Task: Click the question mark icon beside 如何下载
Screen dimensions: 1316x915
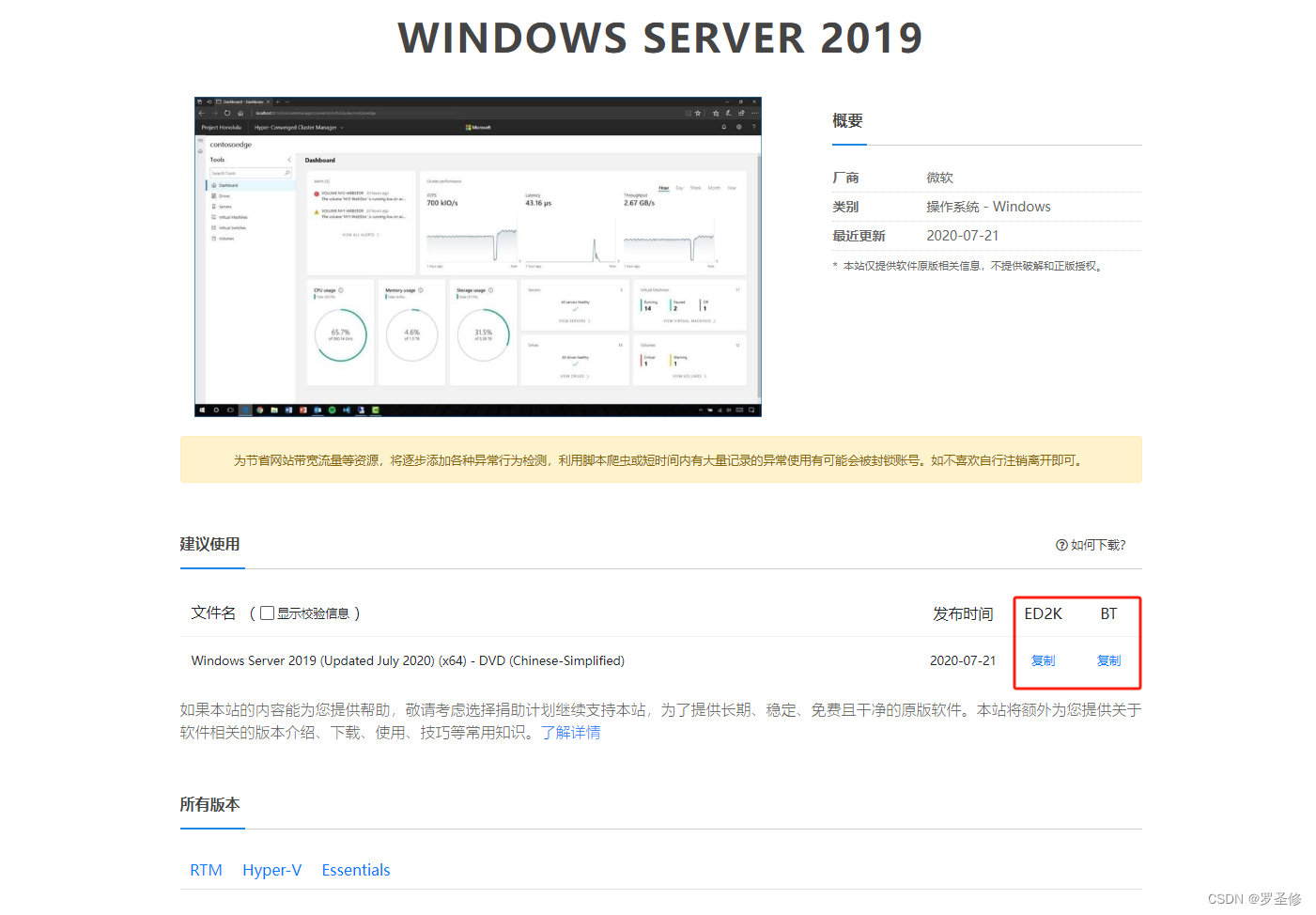Action: (1061, 545)
